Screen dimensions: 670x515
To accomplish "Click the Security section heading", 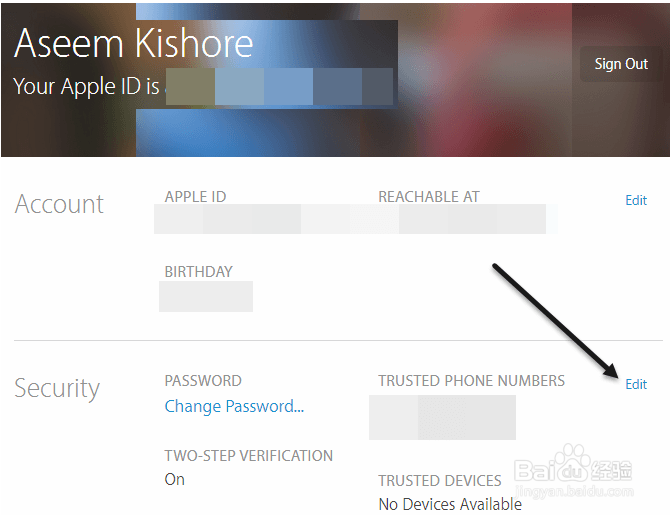I will (57, 388).
